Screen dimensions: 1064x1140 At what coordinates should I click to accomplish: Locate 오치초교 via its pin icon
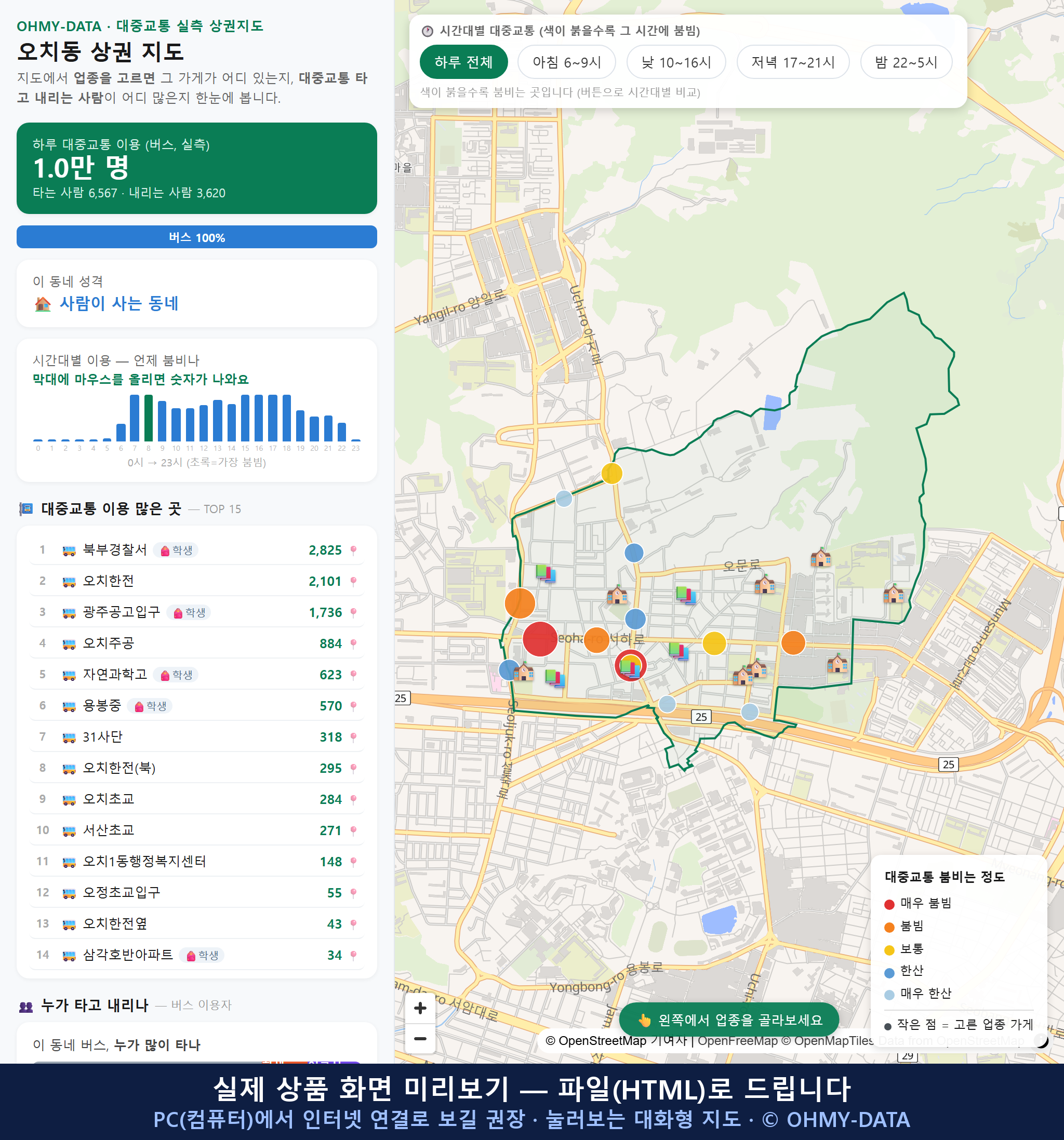click(x=353, y=799)
